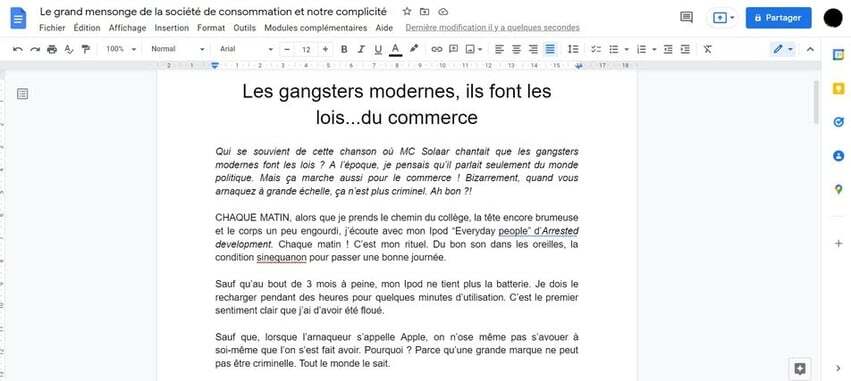Open the Normal text style dropdown

(x=178, y=49)
